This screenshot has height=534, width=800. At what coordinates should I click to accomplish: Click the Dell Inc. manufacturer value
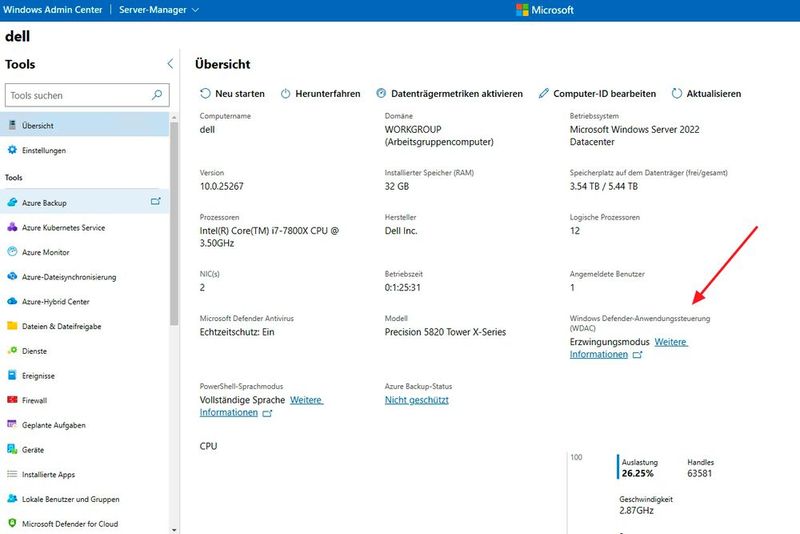401,231
